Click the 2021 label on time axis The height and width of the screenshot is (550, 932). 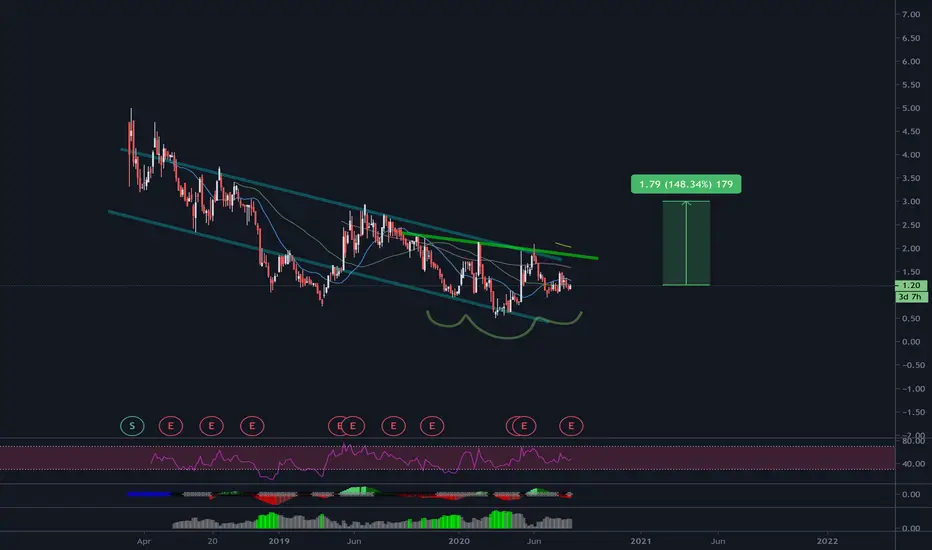coord(640,541)
